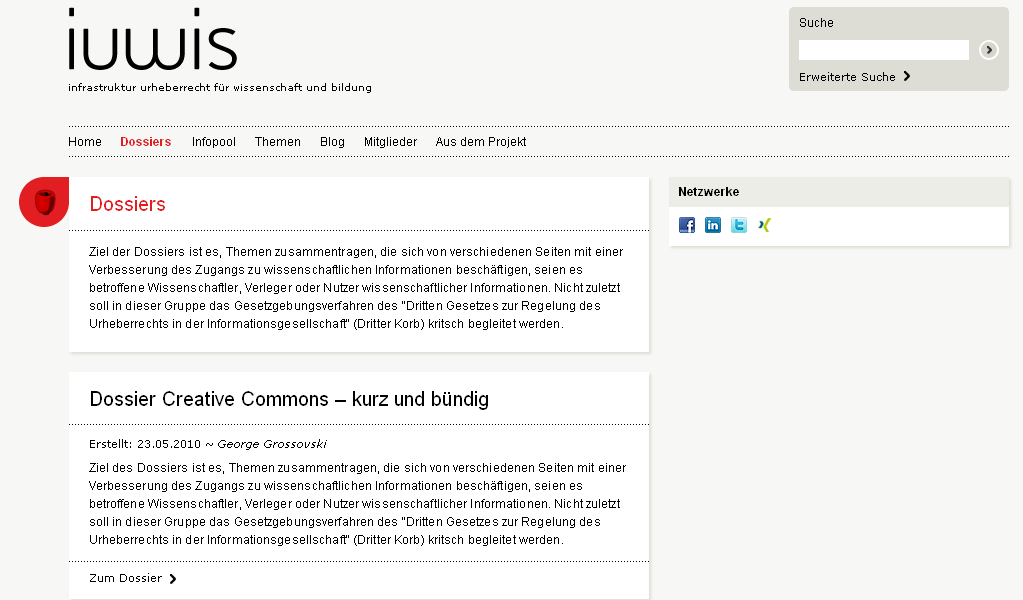Image resolution: width=1023 pixels, height=600 pixels.
Task: Open the Twitter network icon
Action: 739,225
